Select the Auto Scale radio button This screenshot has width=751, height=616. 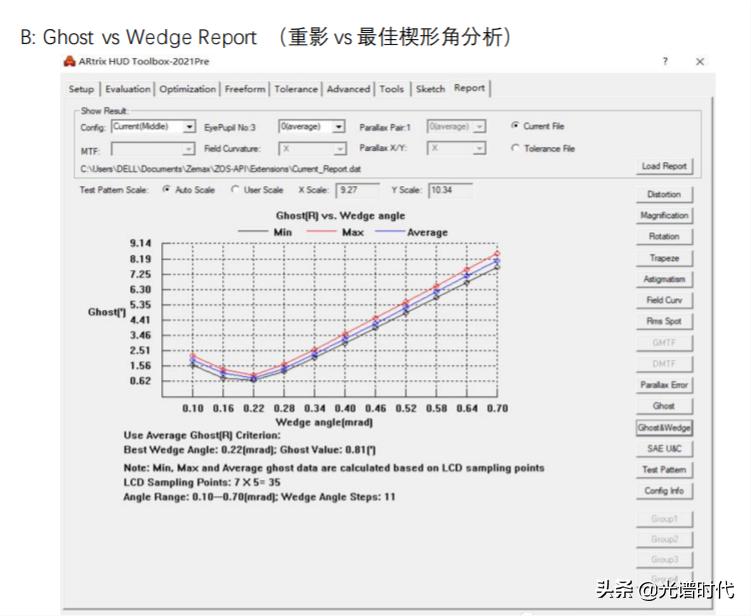click(x=166, y=189)
